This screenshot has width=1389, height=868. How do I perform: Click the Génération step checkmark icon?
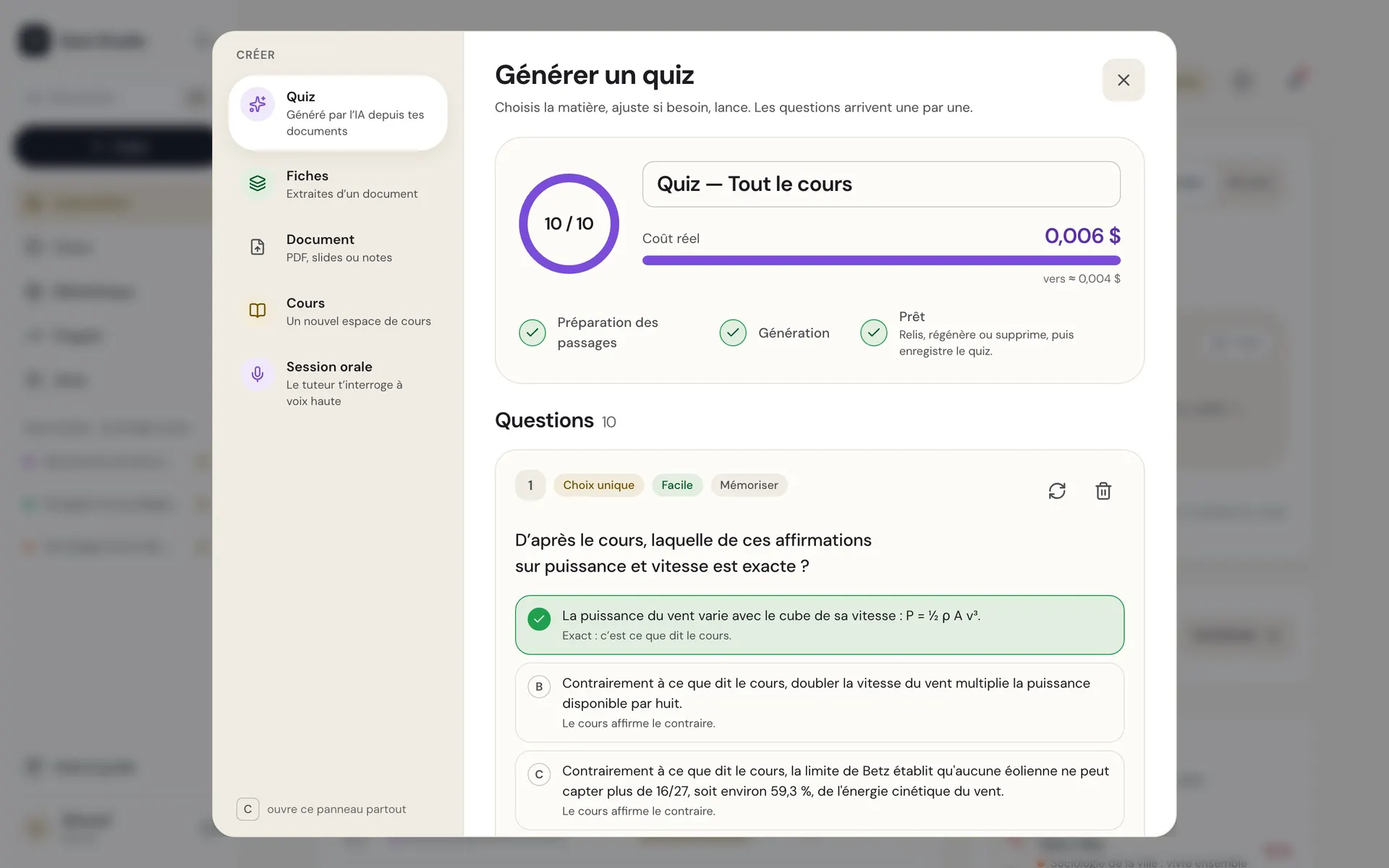733,333
